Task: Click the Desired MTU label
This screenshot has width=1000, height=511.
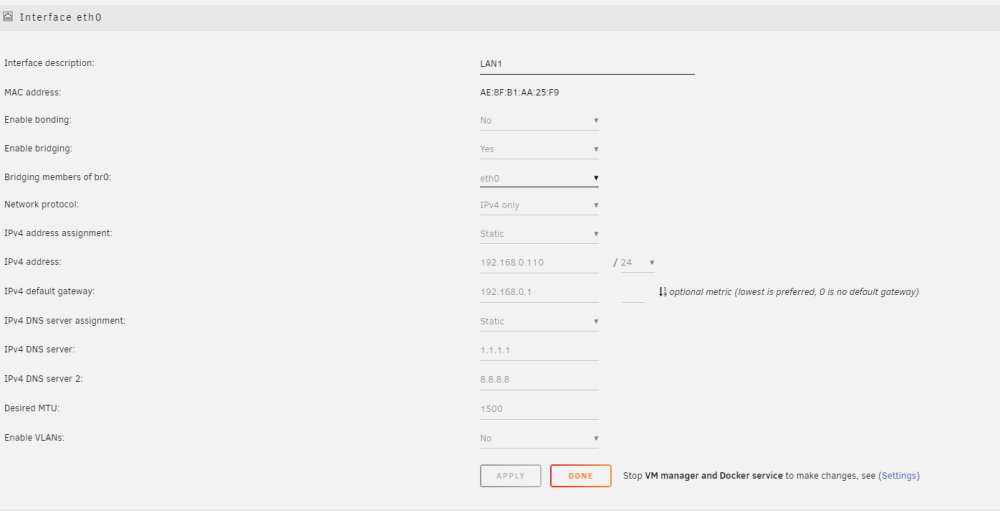Action: (32, 408)
